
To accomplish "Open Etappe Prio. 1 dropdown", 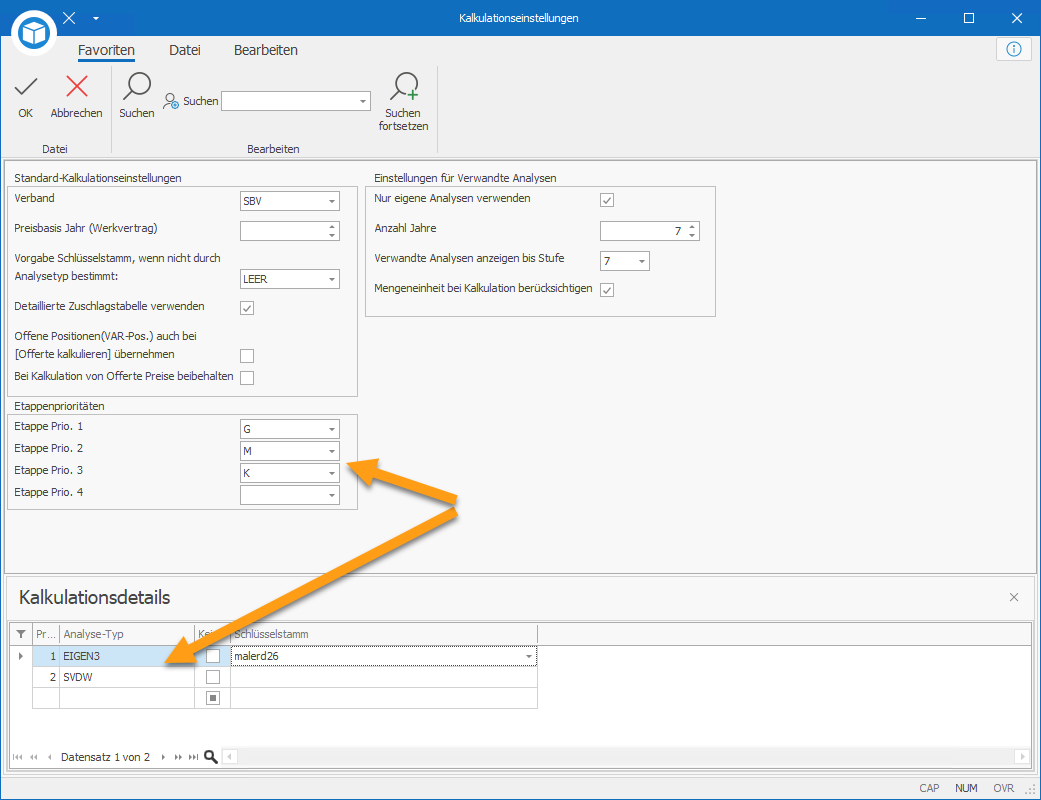I will click(332, 430).
